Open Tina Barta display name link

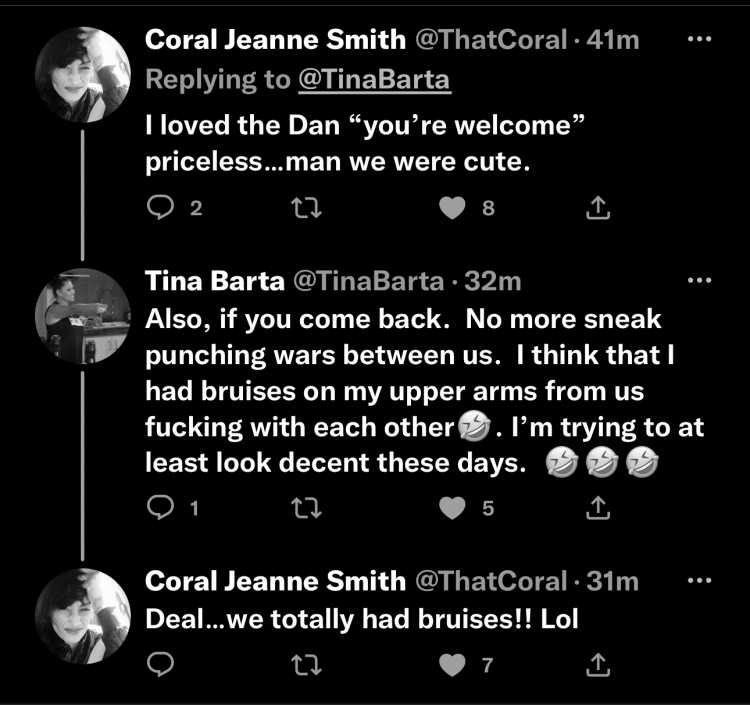coord(215,280)
